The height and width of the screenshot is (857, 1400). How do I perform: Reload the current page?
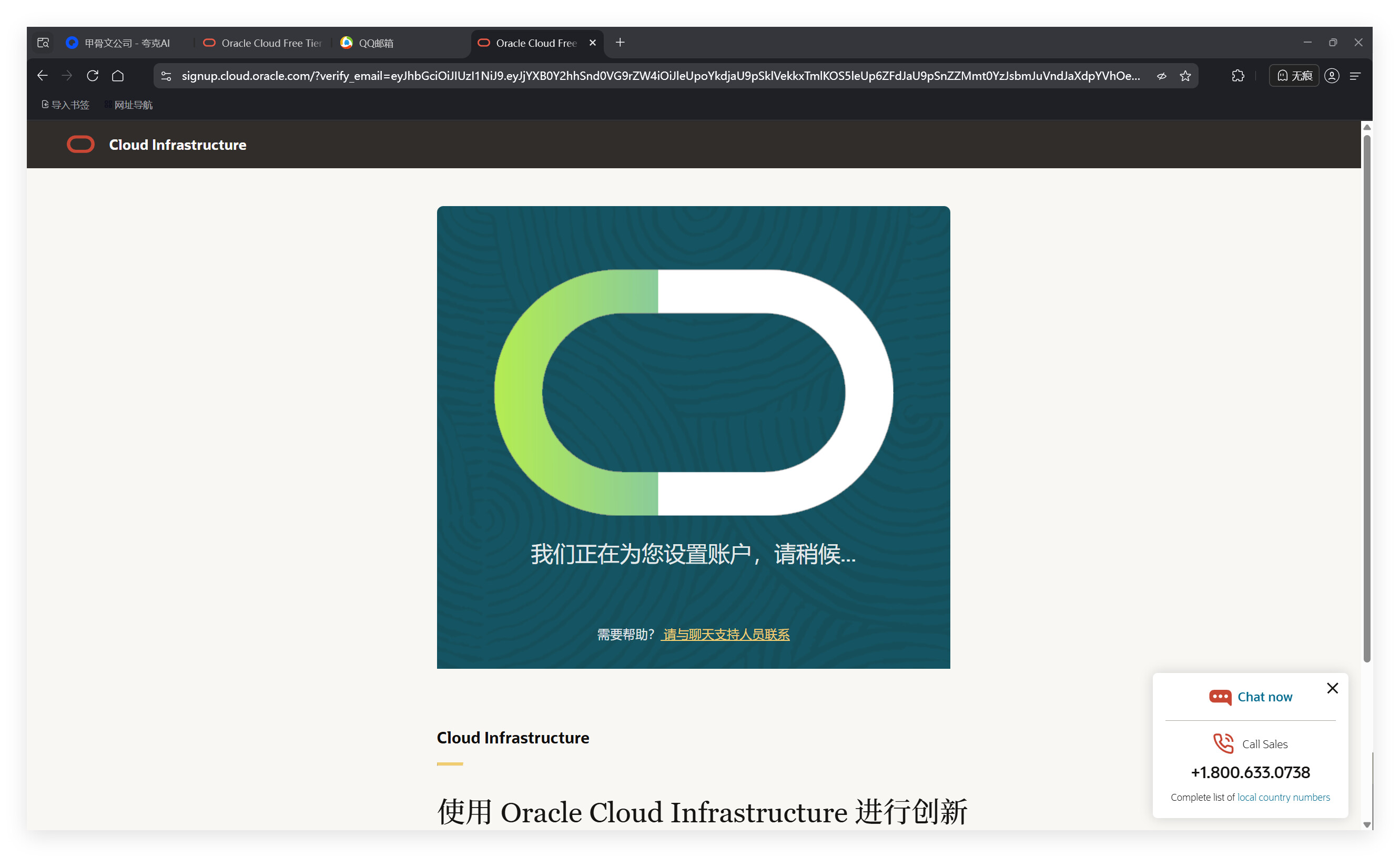tap(93, 76)
